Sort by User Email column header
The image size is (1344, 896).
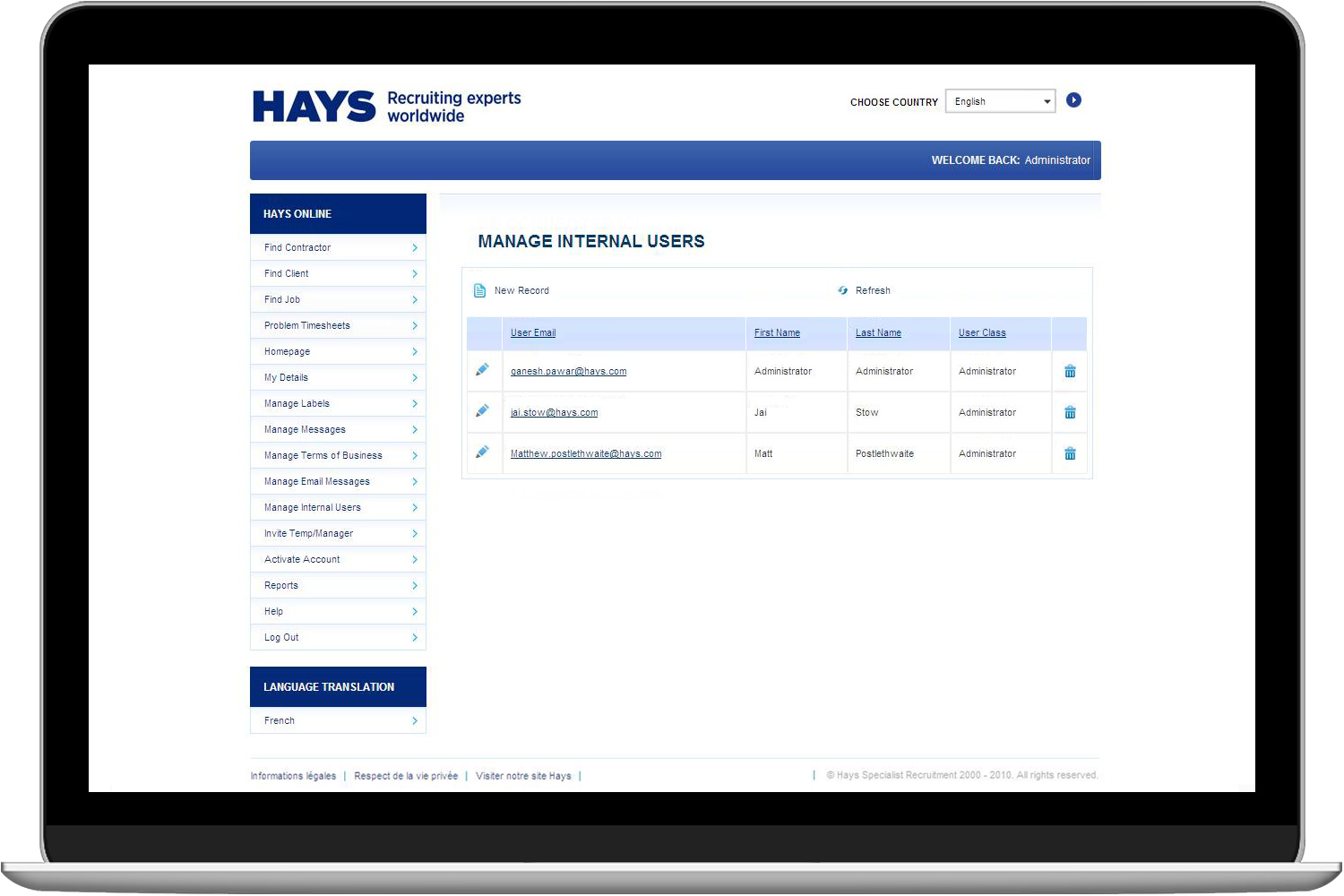(533, 332)
